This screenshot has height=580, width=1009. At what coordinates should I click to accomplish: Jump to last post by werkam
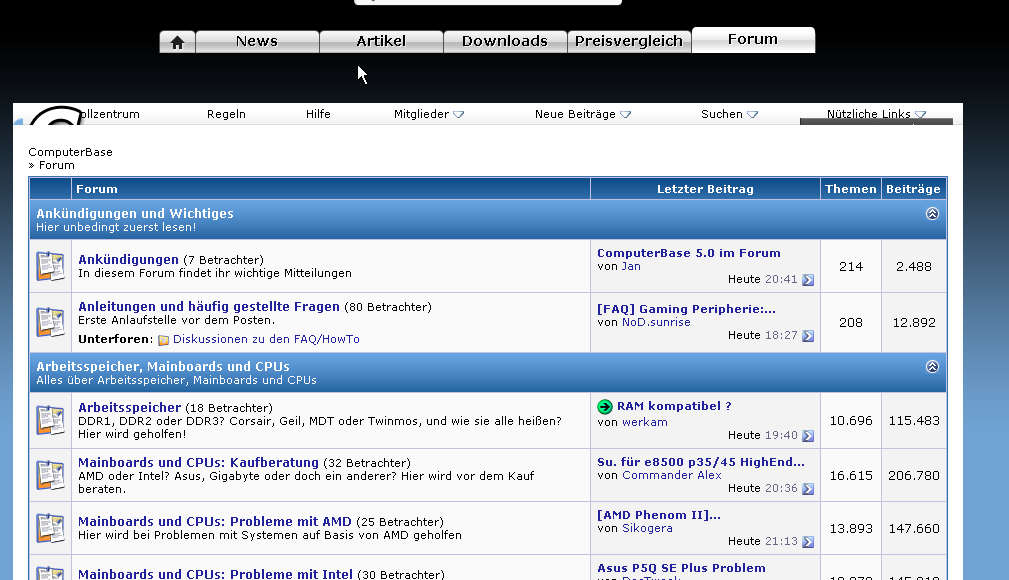tap(808, 436)
